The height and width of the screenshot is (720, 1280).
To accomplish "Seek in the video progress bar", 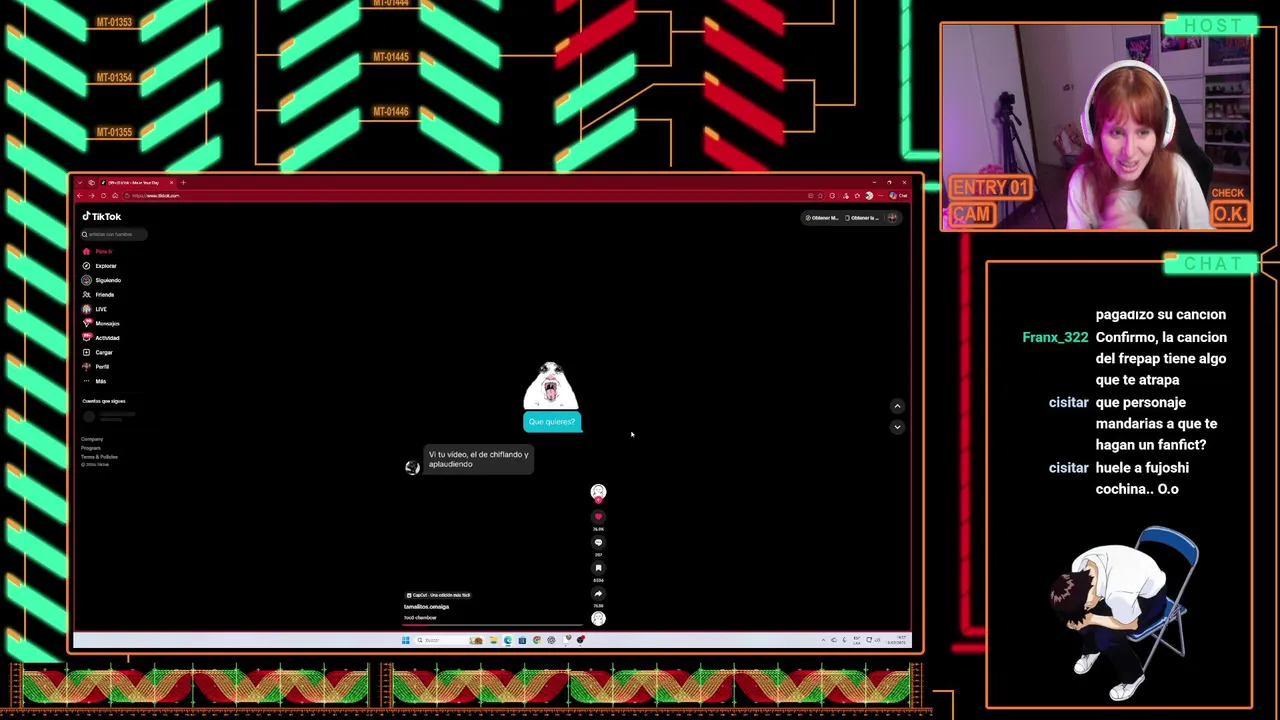I will click(x=493, y=624).
